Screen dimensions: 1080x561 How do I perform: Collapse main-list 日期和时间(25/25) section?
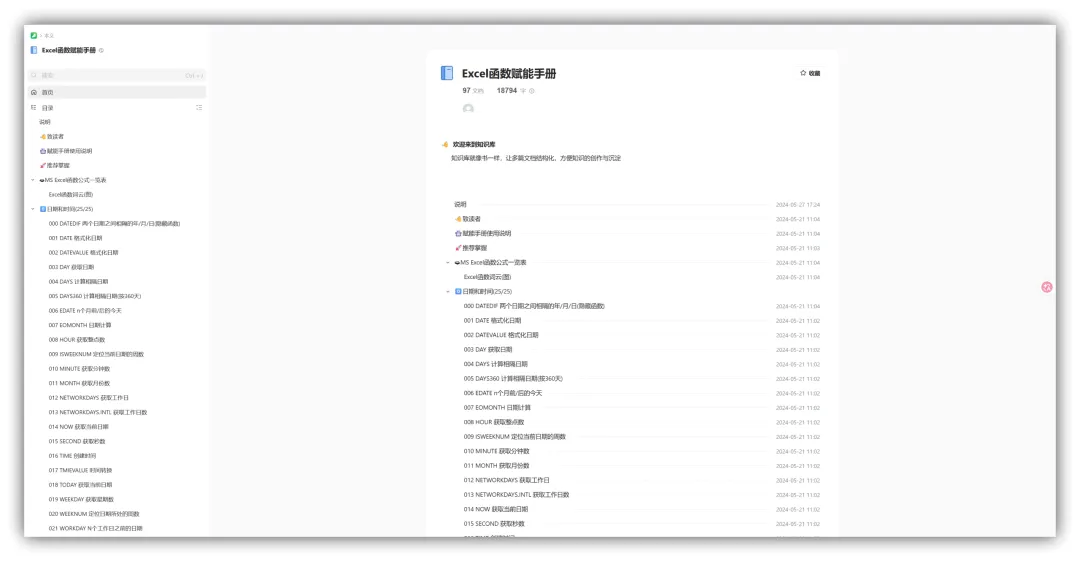click(448, 292)
